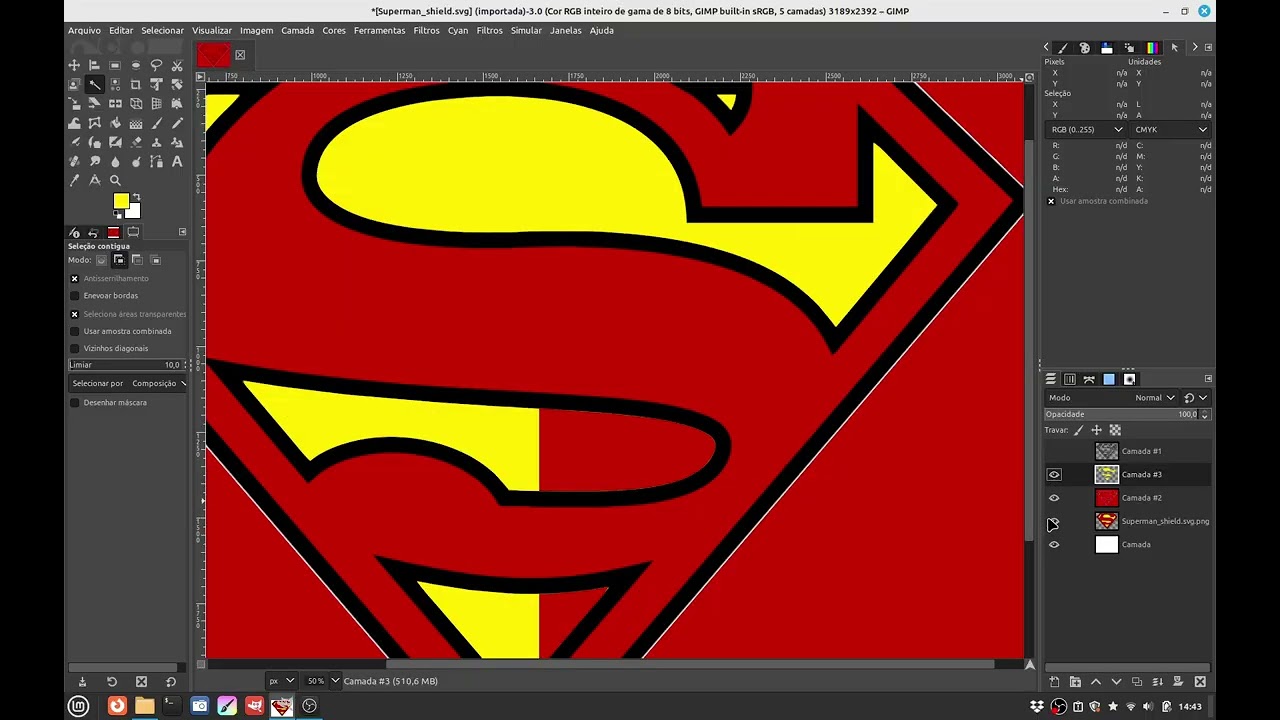Select the Alignment tool
This screenshot has height=720, width=1280.
(94, 65)
